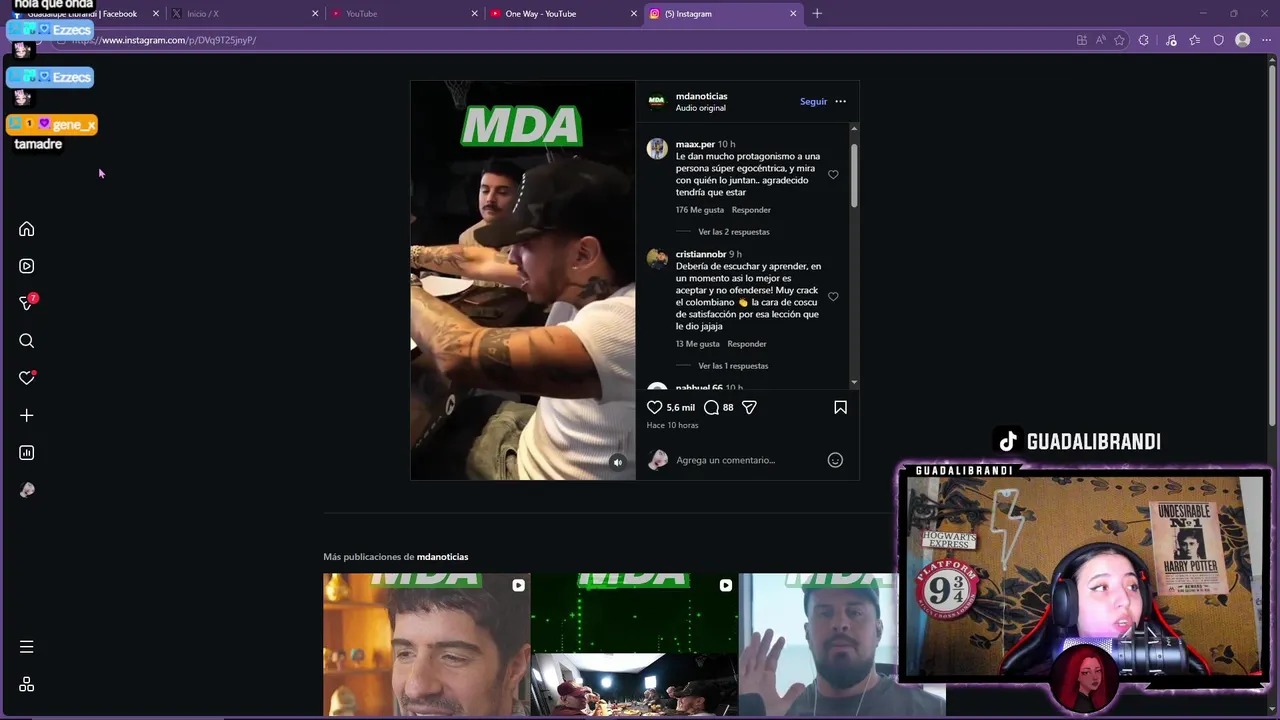Open the Meta apps icon at sidebar bottom

[27, 685]
